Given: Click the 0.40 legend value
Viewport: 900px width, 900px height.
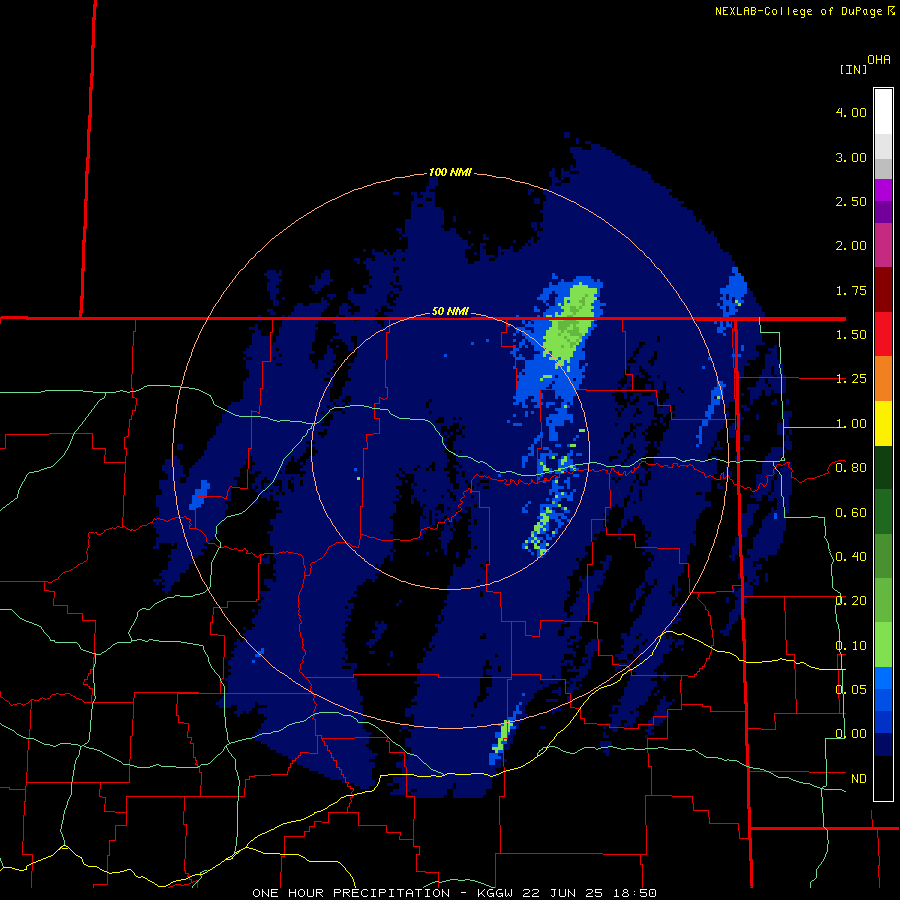Looking at the screenshot, I should click(x=851, y=557).
